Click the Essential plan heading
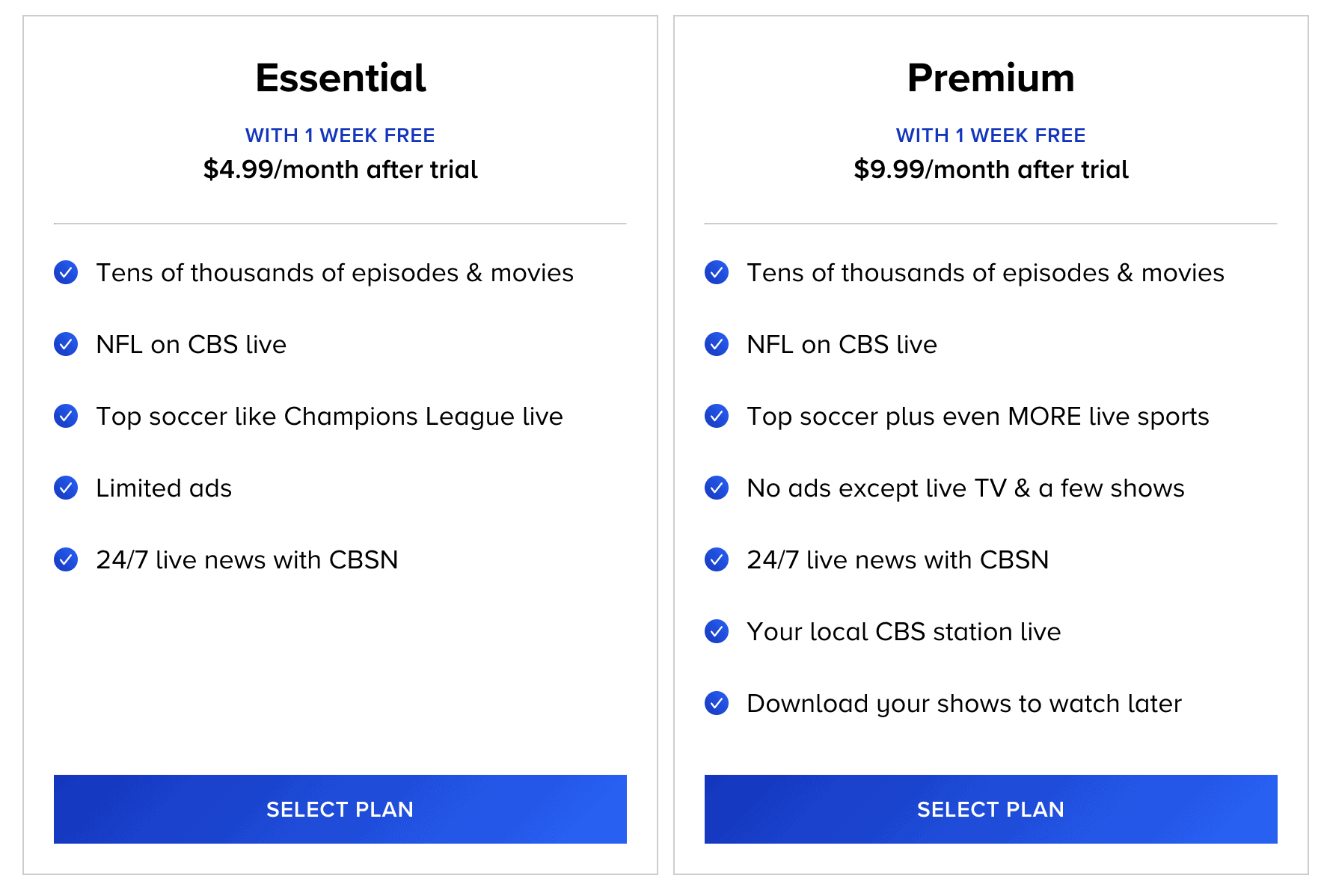The height and width of the screenshot is (896, 1327). pyautogui.click(x=340, y=78)
